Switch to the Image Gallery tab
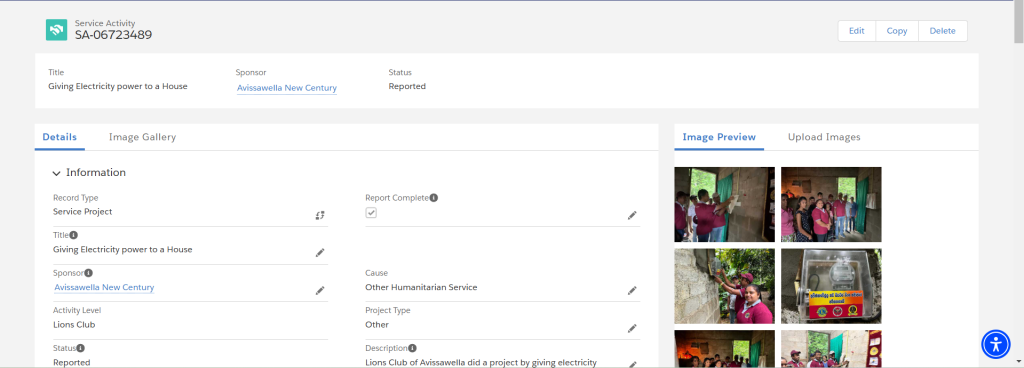The image size is (1024, 368). pos(142,137)
